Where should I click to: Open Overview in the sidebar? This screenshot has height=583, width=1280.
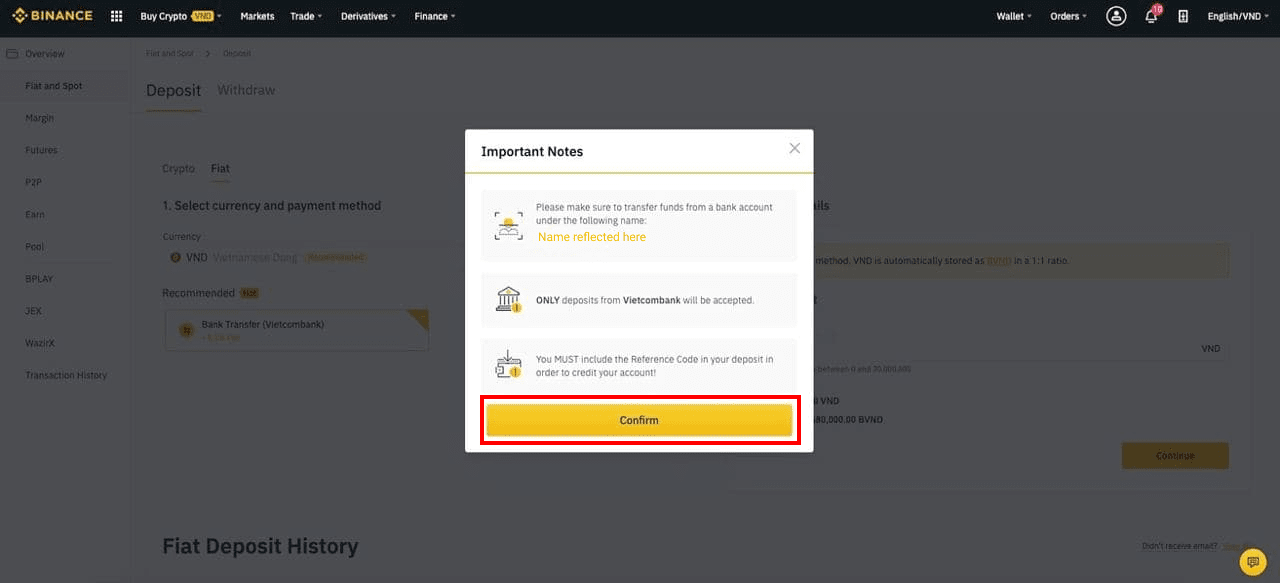[45, 54]
